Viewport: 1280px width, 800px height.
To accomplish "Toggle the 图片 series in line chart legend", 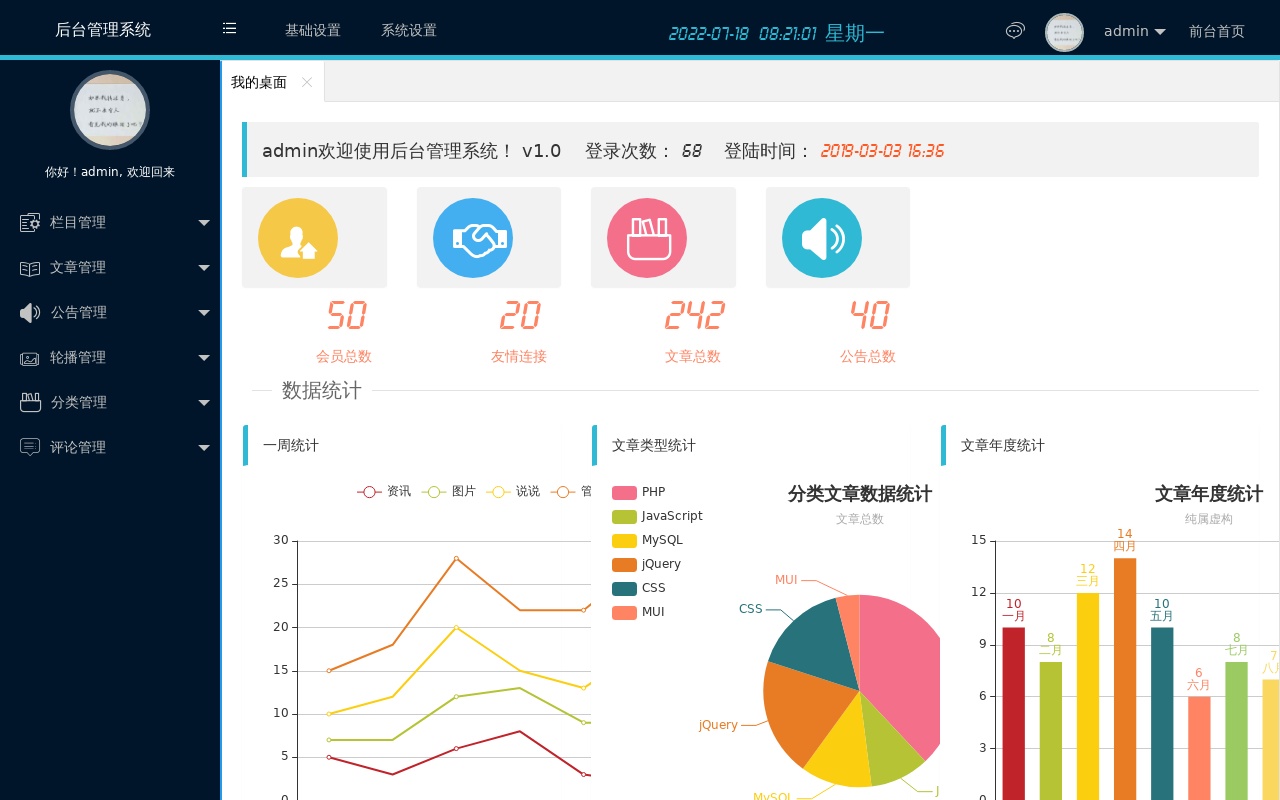I will (449, 491).
